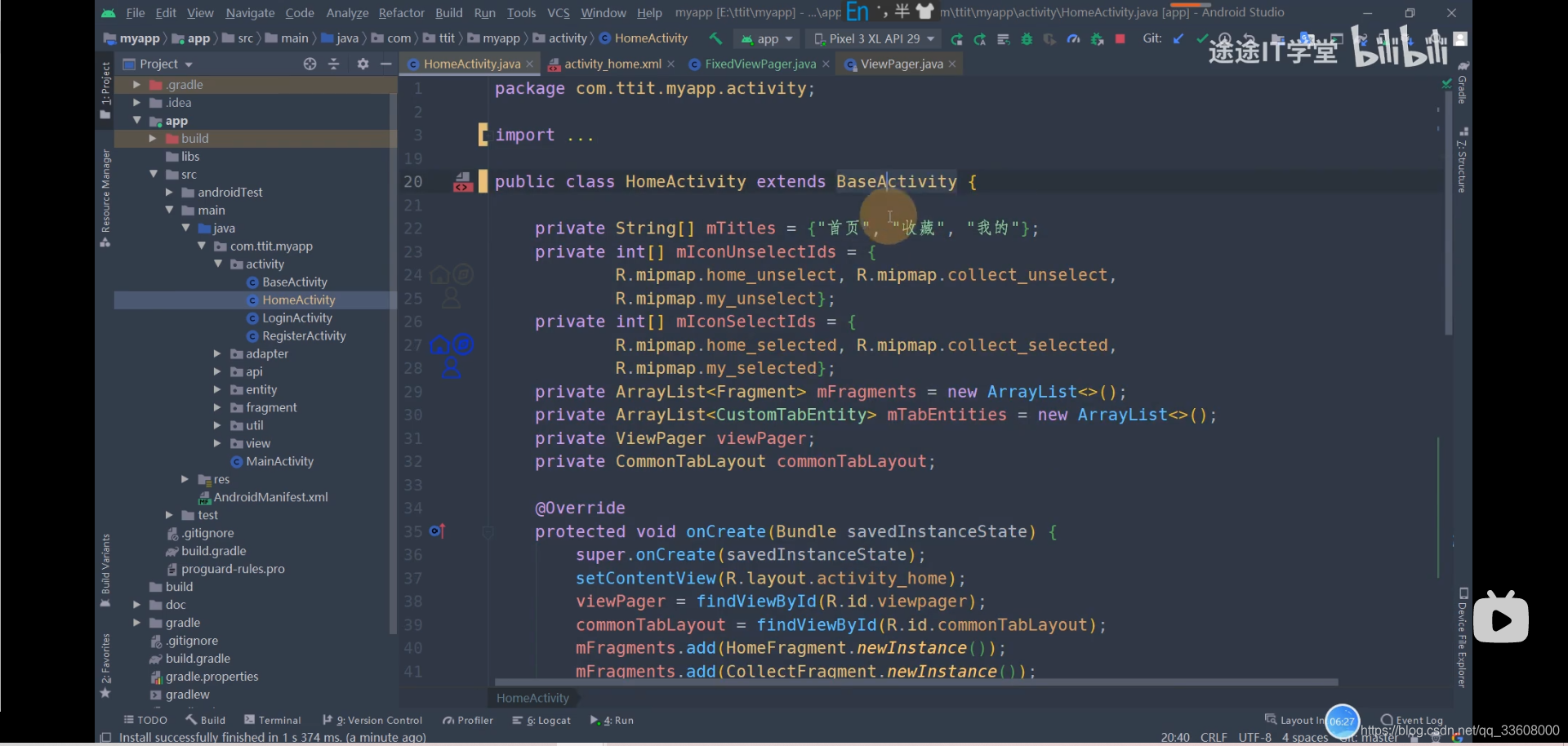The width and height of the screenshot is (1568, 746).
Task: Toggle the import block fold marker
Action: (x=483, y=135)
